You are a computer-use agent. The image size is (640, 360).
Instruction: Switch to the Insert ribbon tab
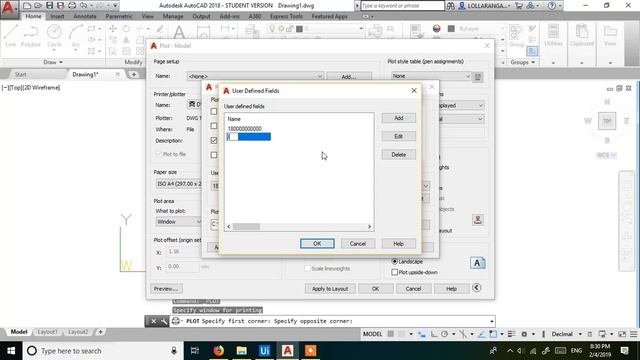57,16
